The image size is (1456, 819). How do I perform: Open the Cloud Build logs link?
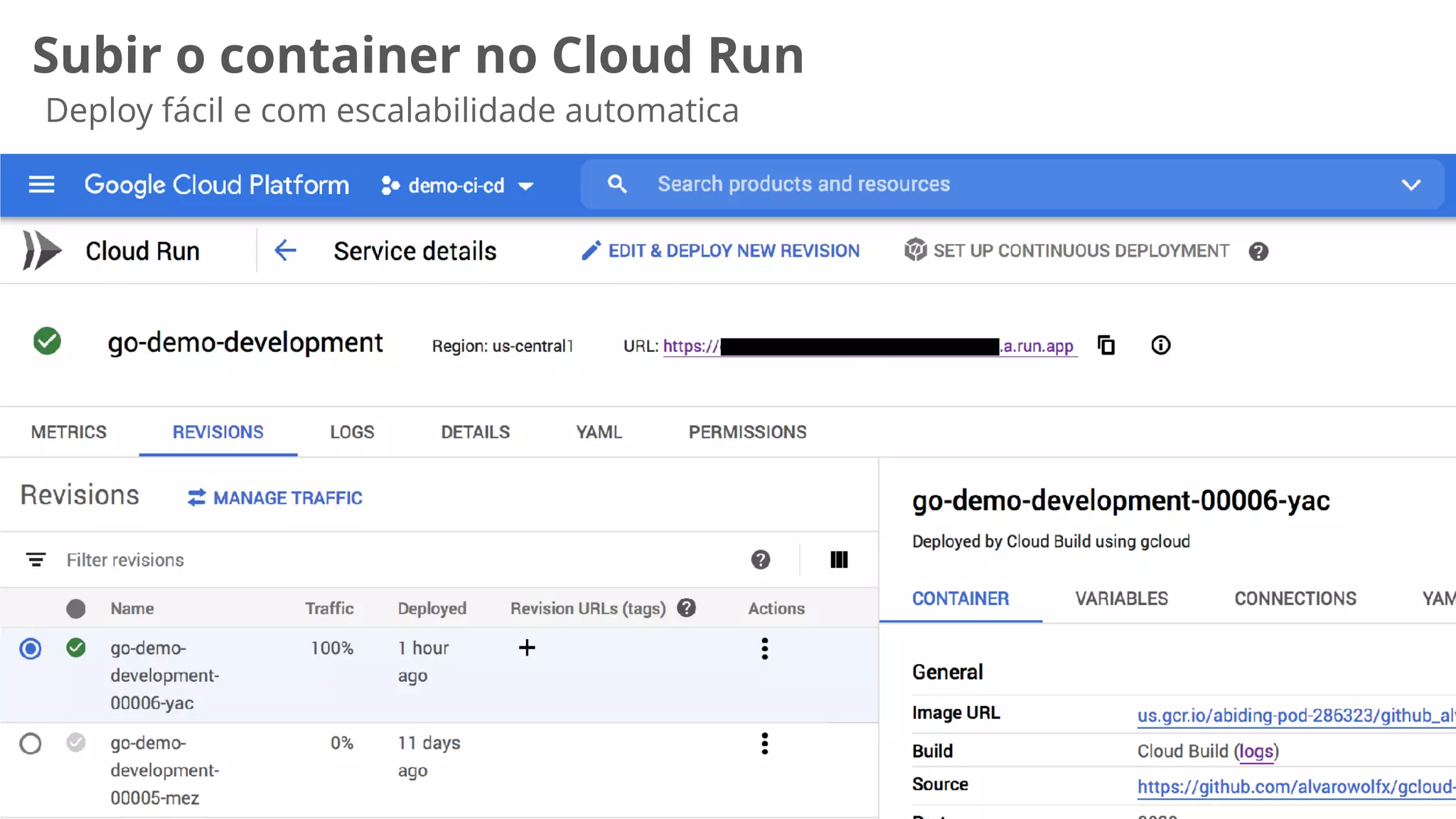click(x=1256, y=751)
